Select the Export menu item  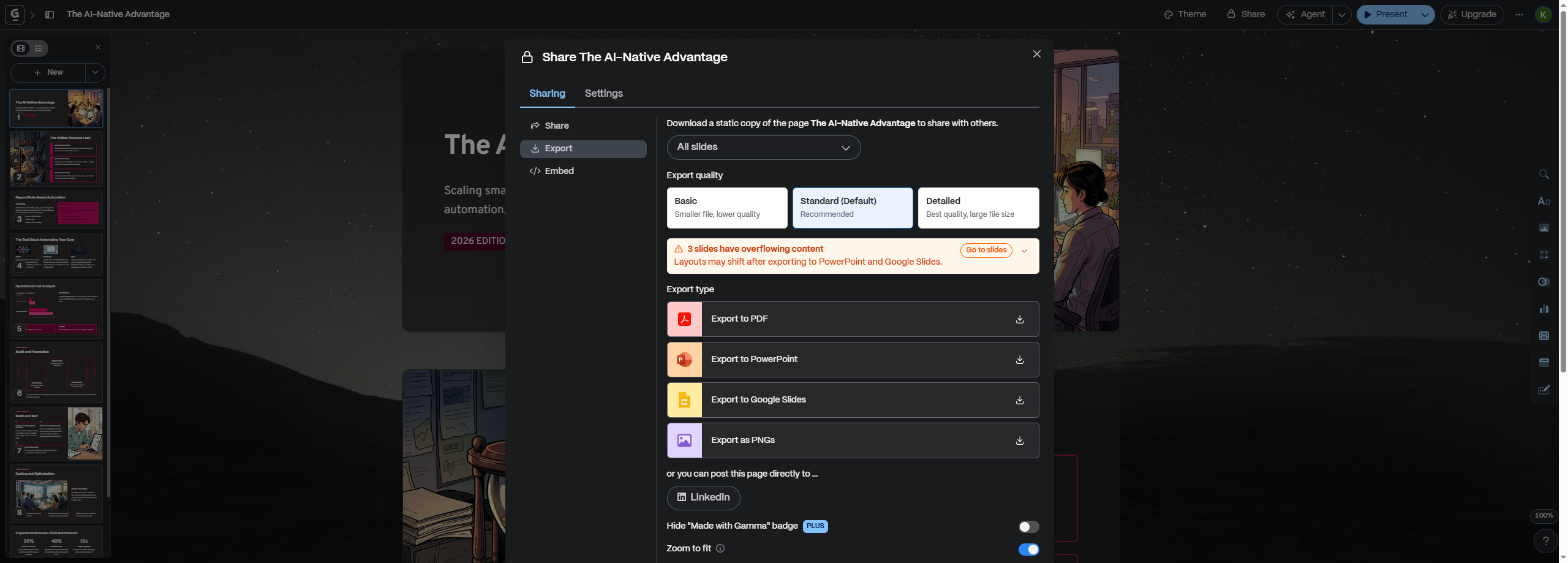(583, 148)
